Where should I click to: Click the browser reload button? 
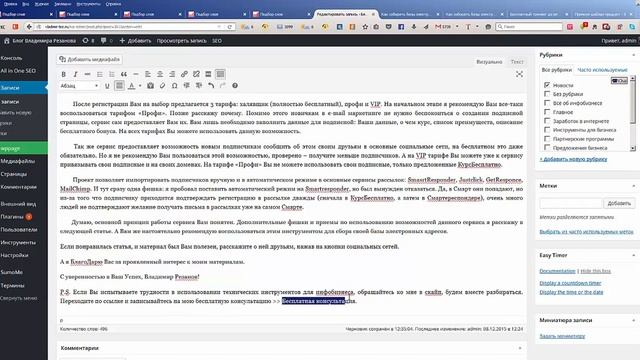229,27
